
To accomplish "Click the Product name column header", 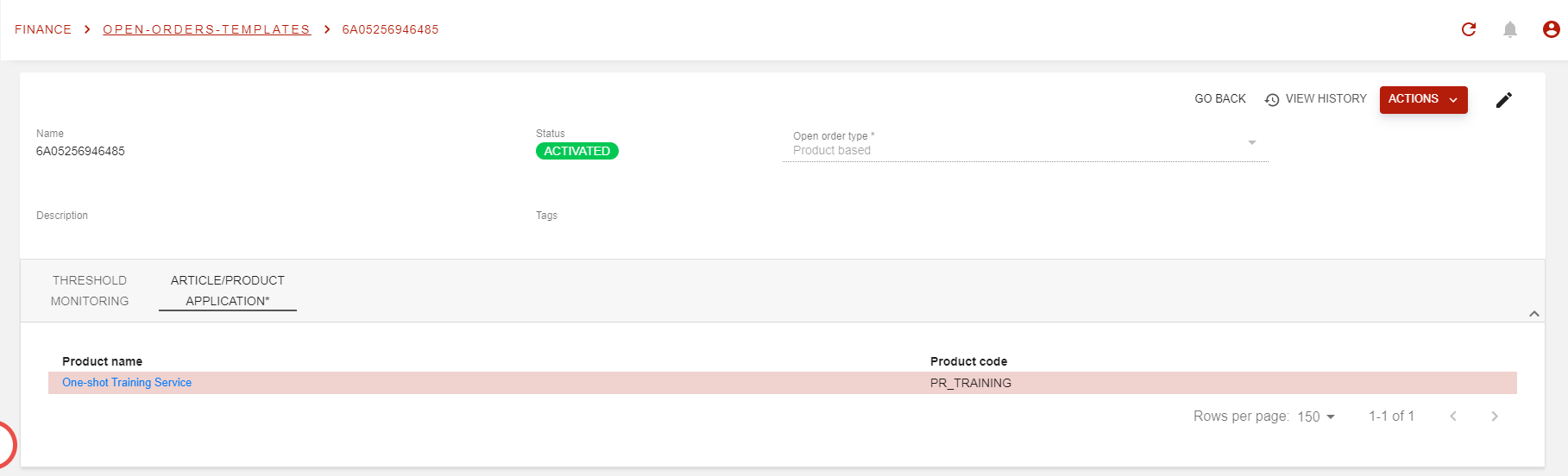I will [102, 361].
